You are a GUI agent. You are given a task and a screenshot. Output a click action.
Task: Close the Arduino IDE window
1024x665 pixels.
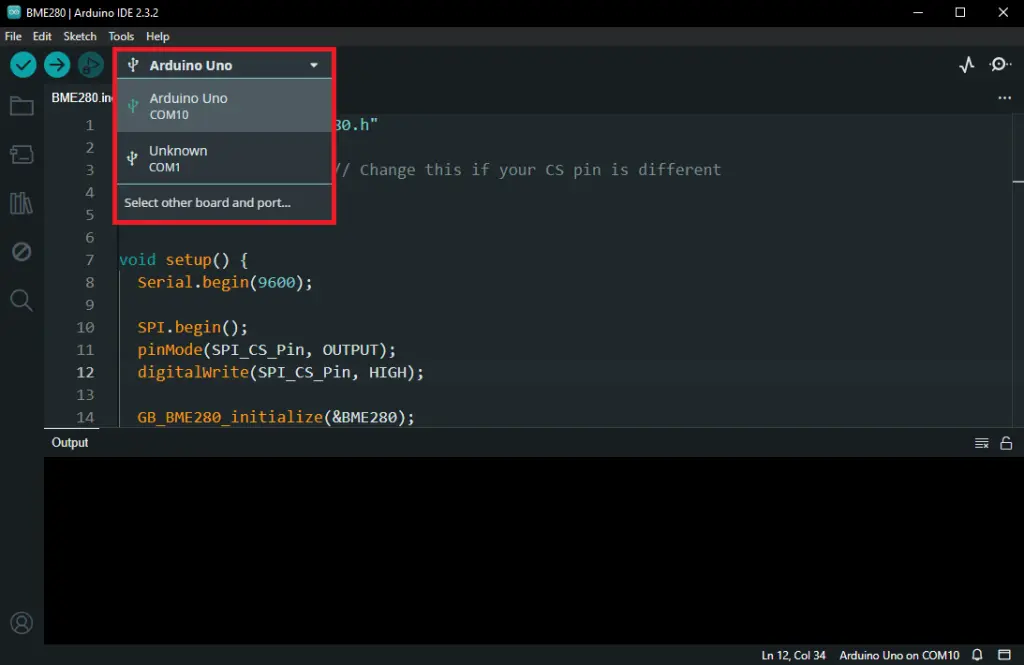click(1003, 12)
